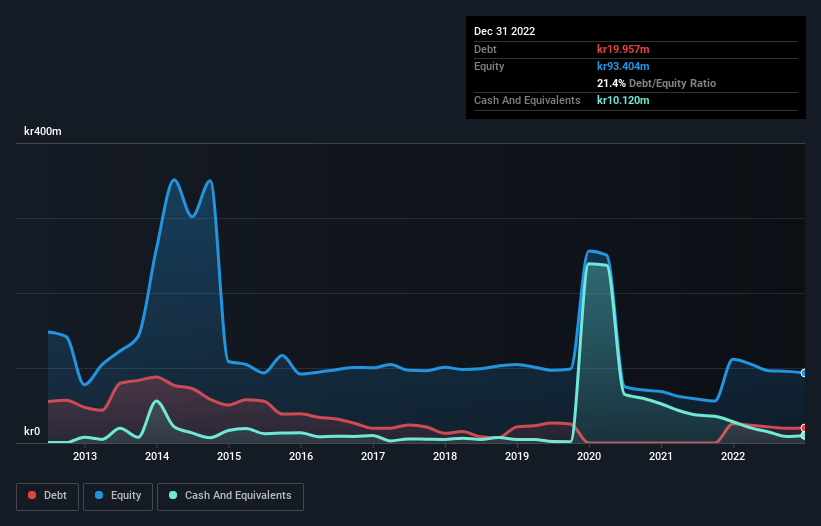The height and width of the screenshot is (526, 821).
Task: Click the kr10.120m cash value
Action: [623, 100]
